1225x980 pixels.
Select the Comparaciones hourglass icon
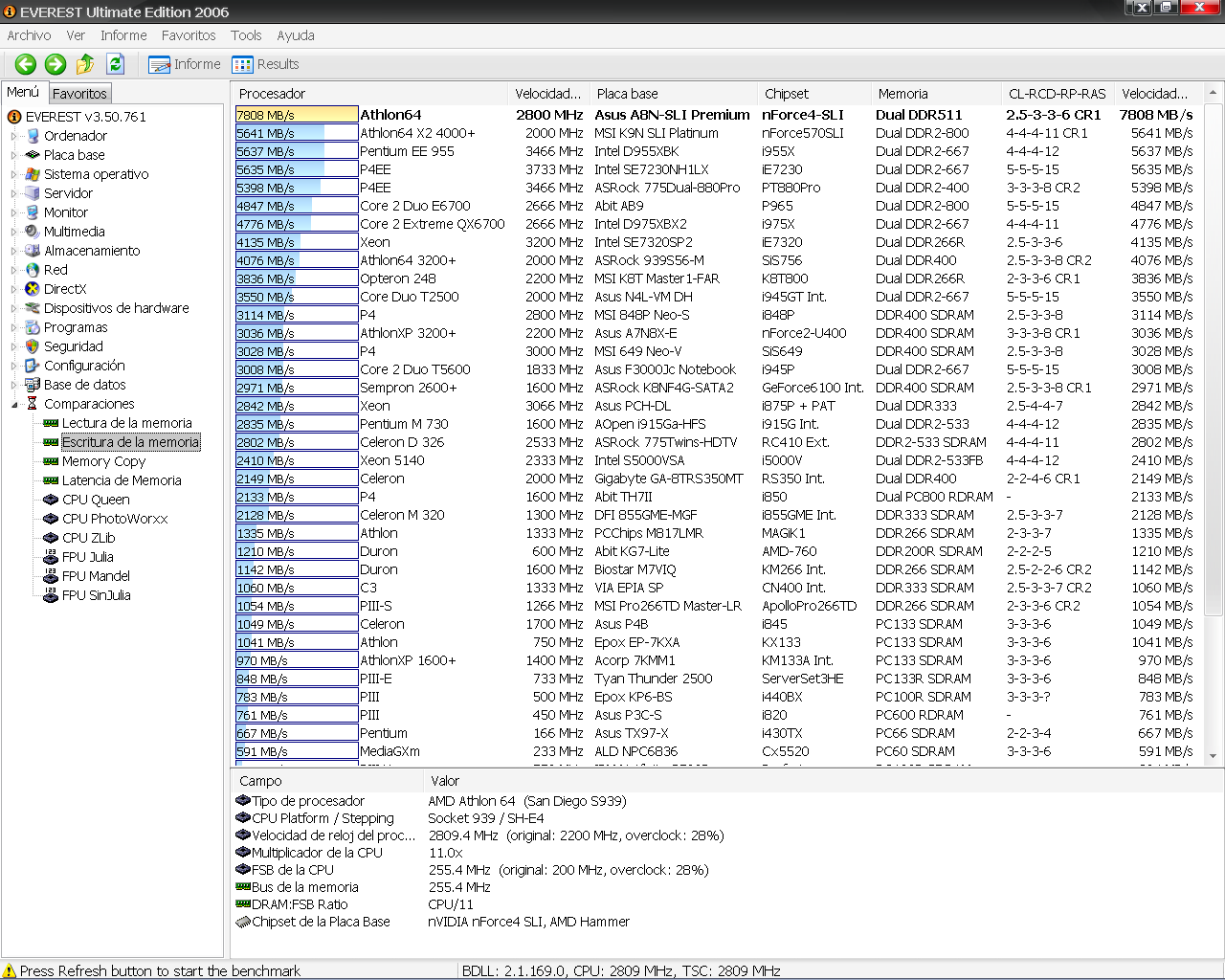(x=33, y=404)
